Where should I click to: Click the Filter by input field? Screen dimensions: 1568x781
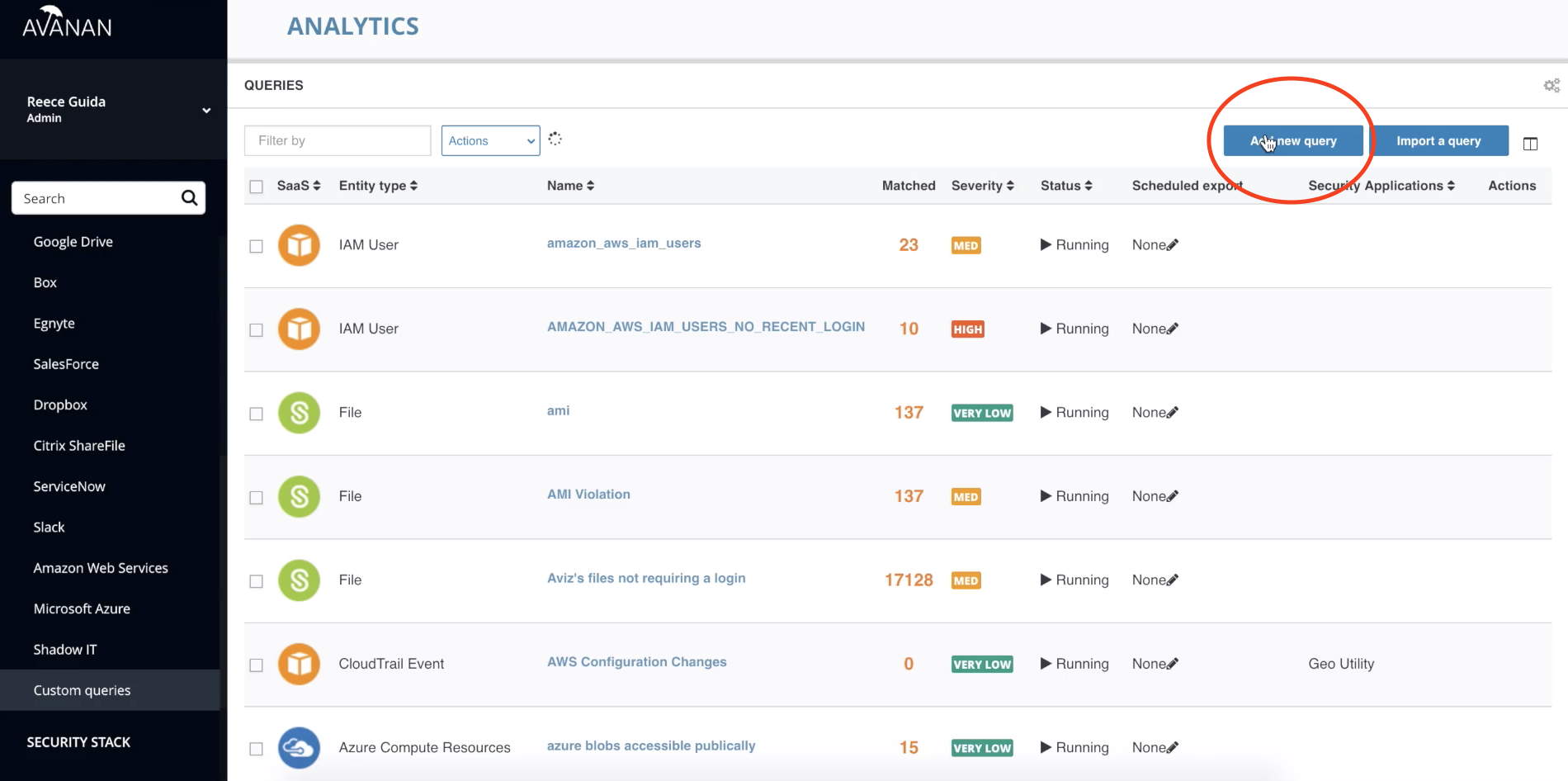tap(338, 140)
